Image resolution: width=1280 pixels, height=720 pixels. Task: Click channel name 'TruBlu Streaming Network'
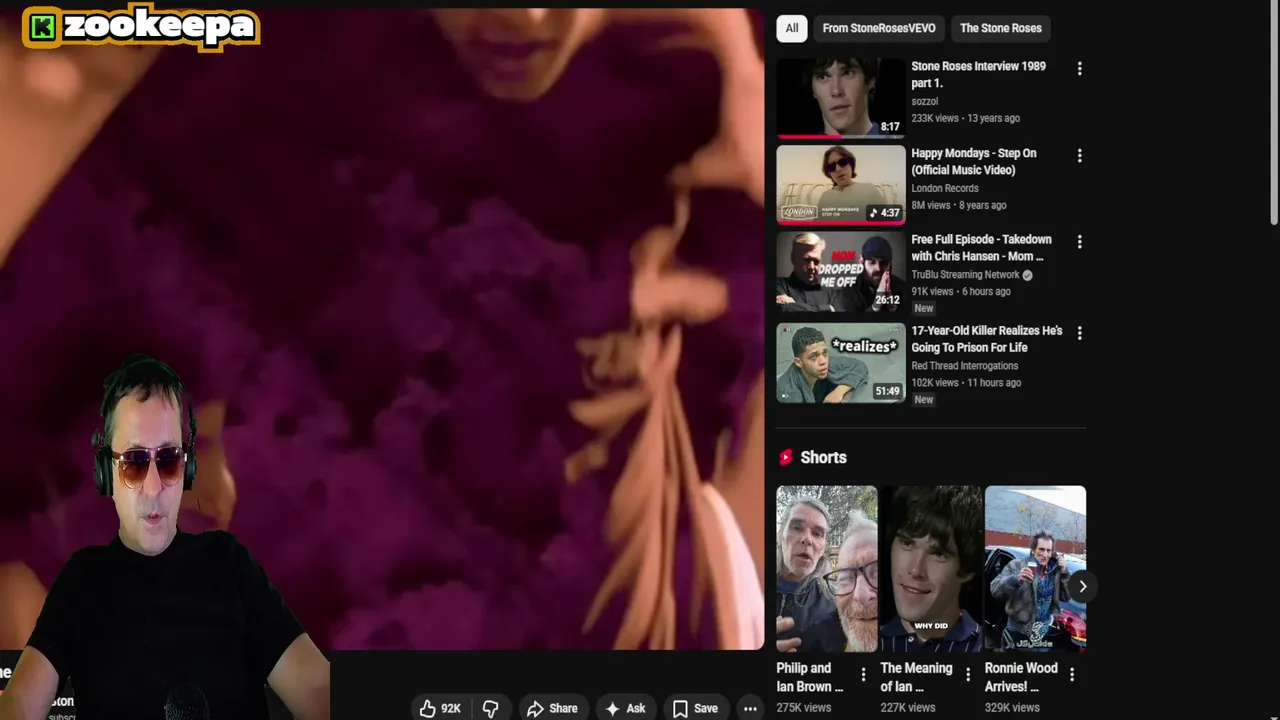click(x=965, y=274)
